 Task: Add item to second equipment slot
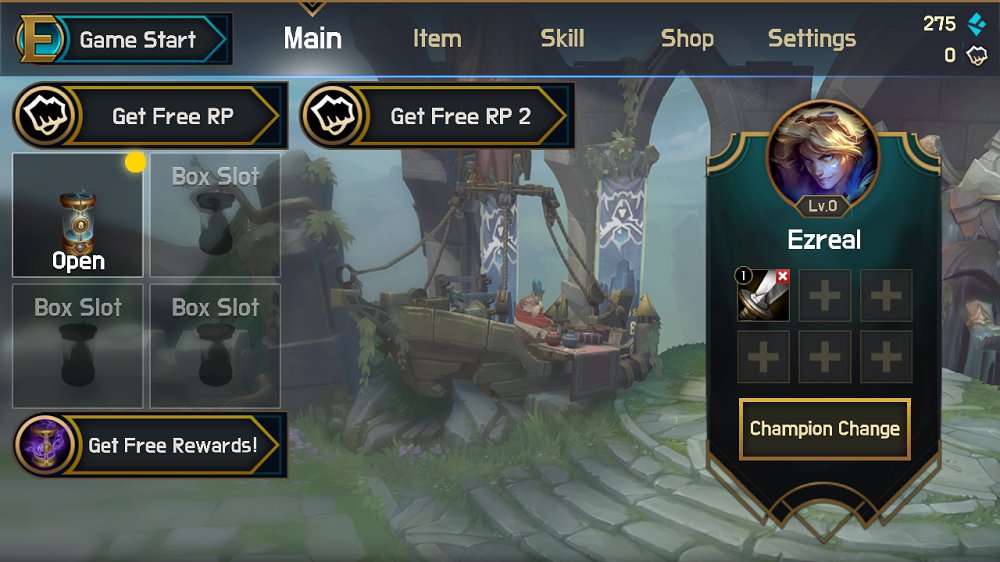coord(825,295)
